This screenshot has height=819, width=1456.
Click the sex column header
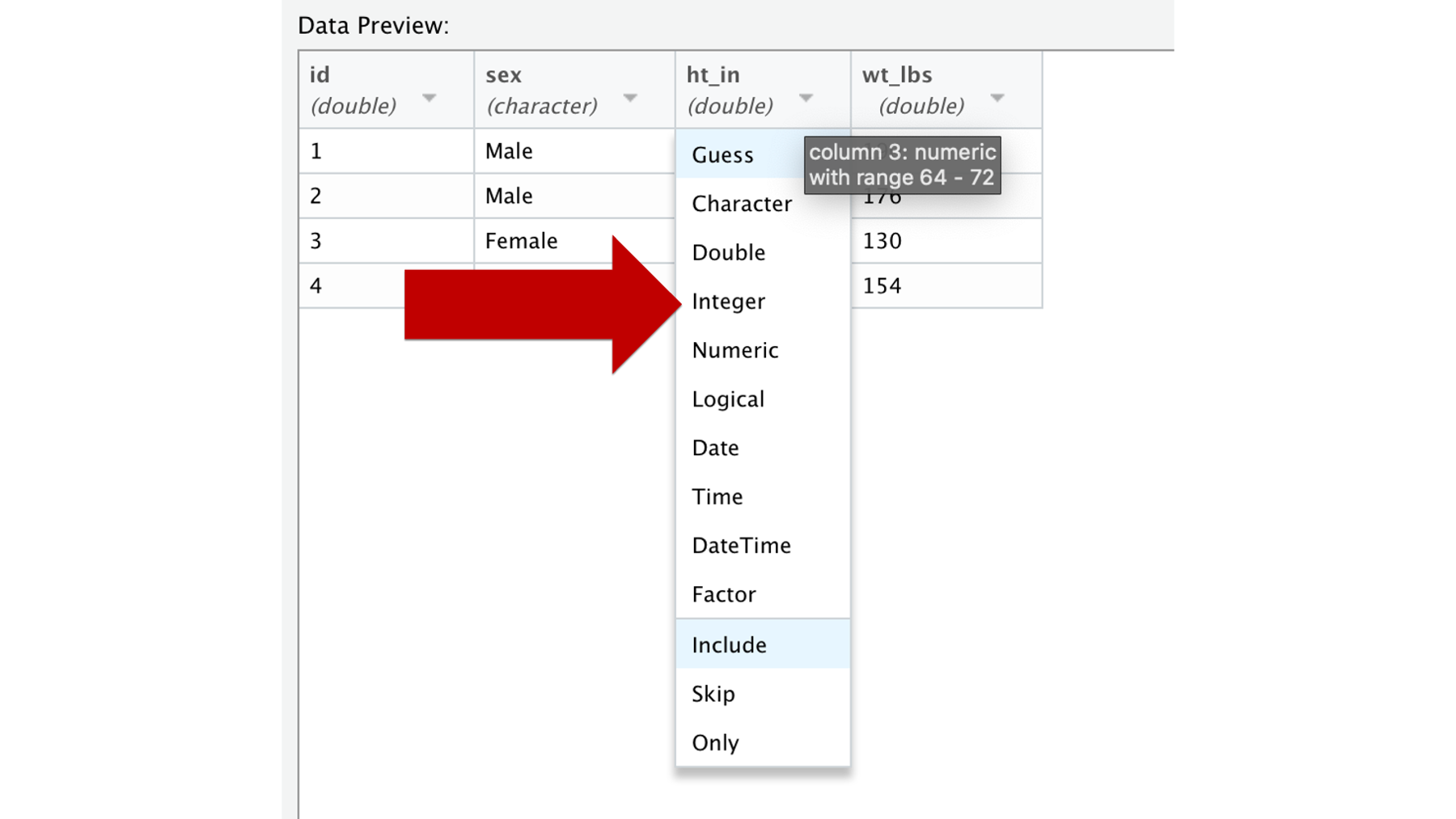[x=574, y=90]
